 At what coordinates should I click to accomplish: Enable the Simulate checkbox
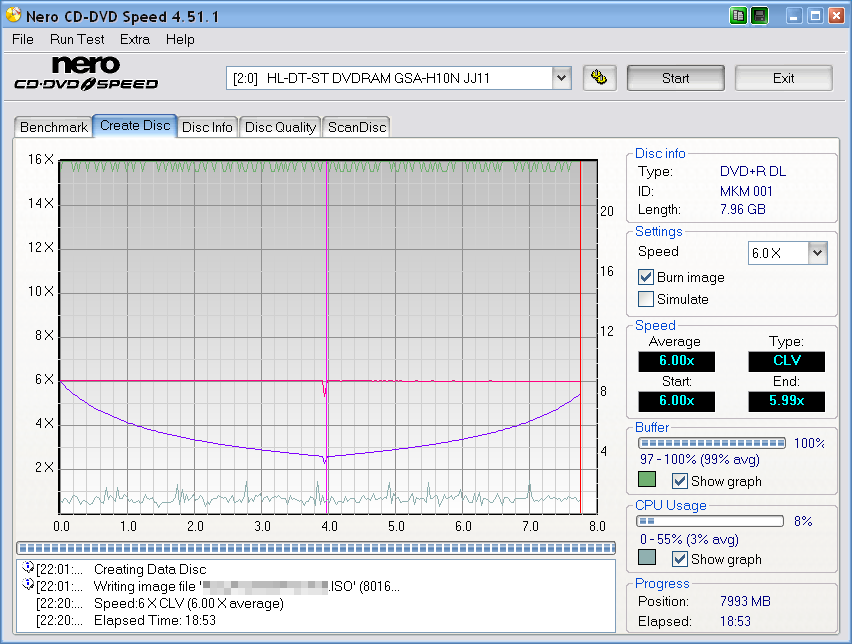coord(646,299)
